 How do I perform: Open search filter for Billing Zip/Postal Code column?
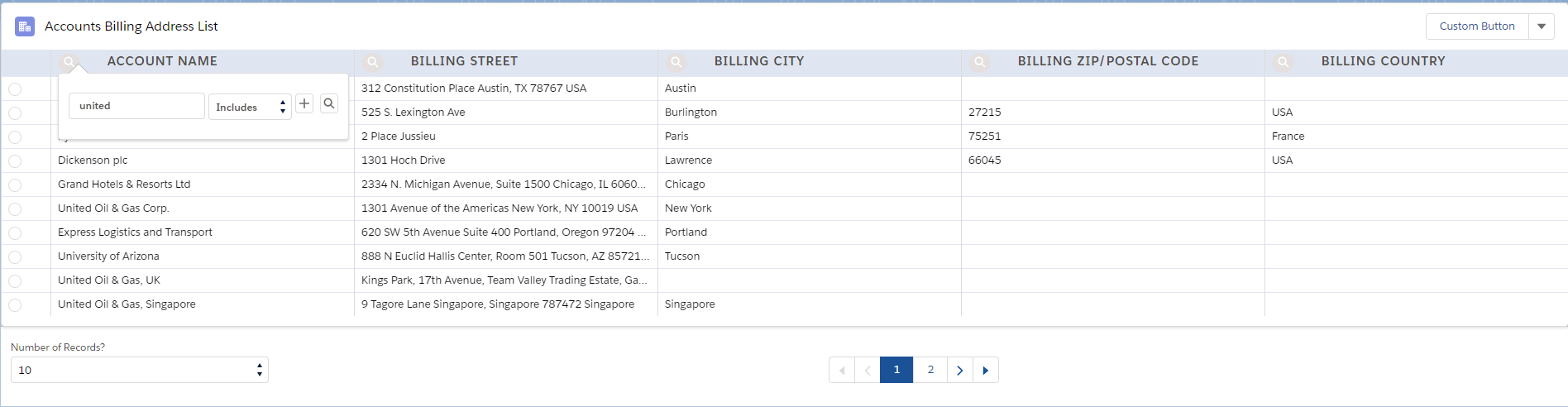tap(980, 62)
